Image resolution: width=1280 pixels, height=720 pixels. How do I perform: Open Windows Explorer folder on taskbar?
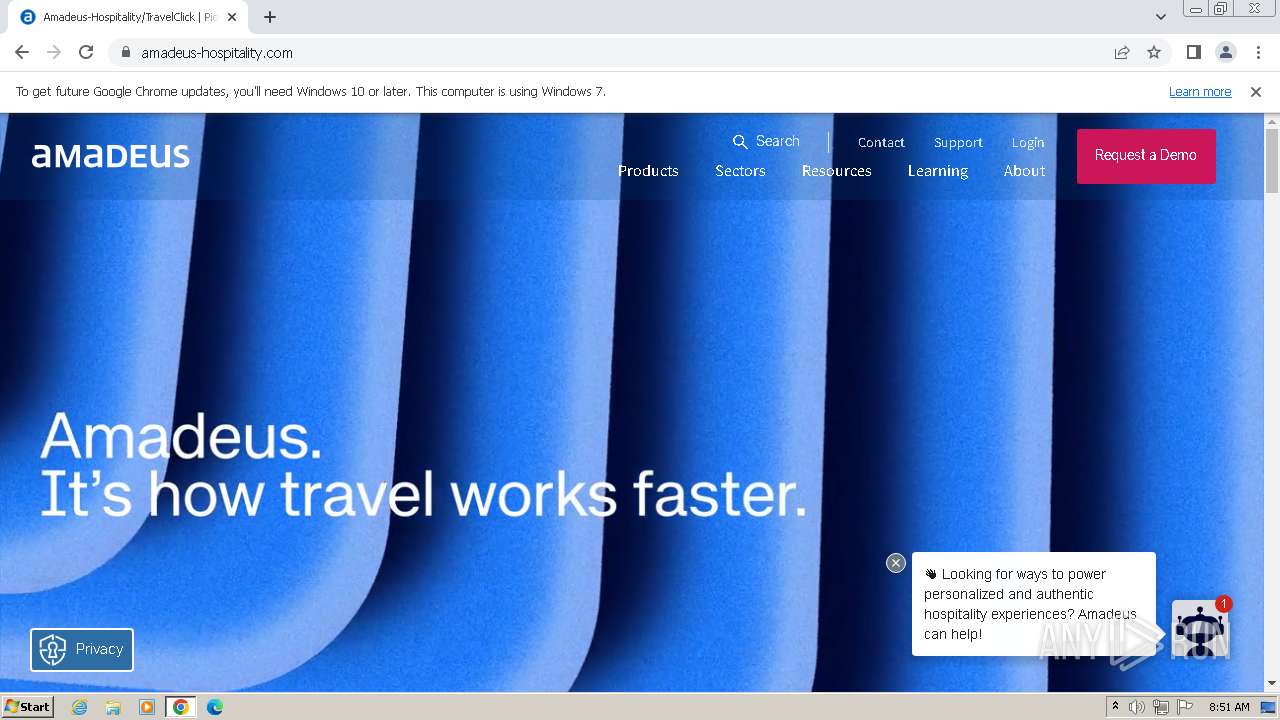[113, 707]
